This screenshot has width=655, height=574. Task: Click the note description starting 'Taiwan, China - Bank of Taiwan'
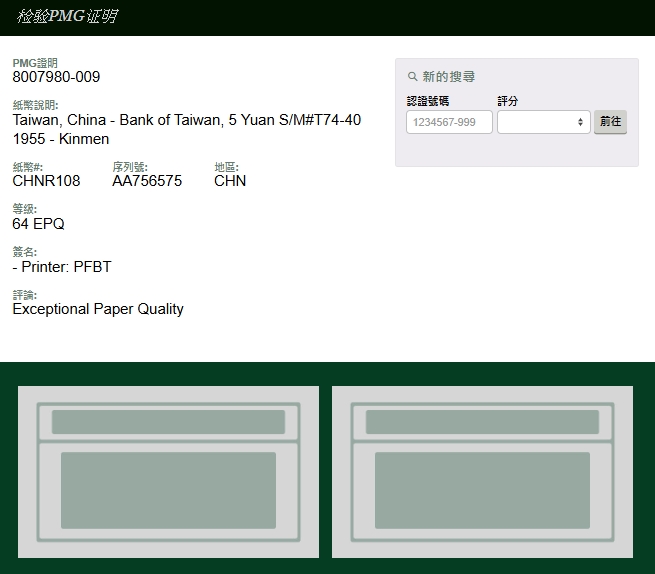(x=187, y=129)
